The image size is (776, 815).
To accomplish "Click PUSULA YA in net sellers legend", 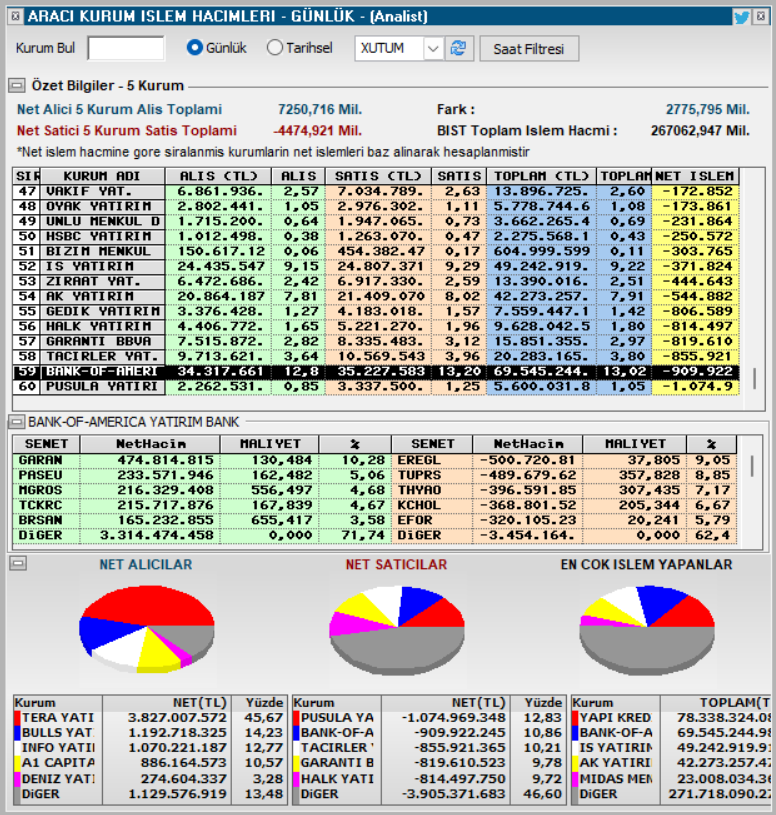I will click(x=337, y=718).
